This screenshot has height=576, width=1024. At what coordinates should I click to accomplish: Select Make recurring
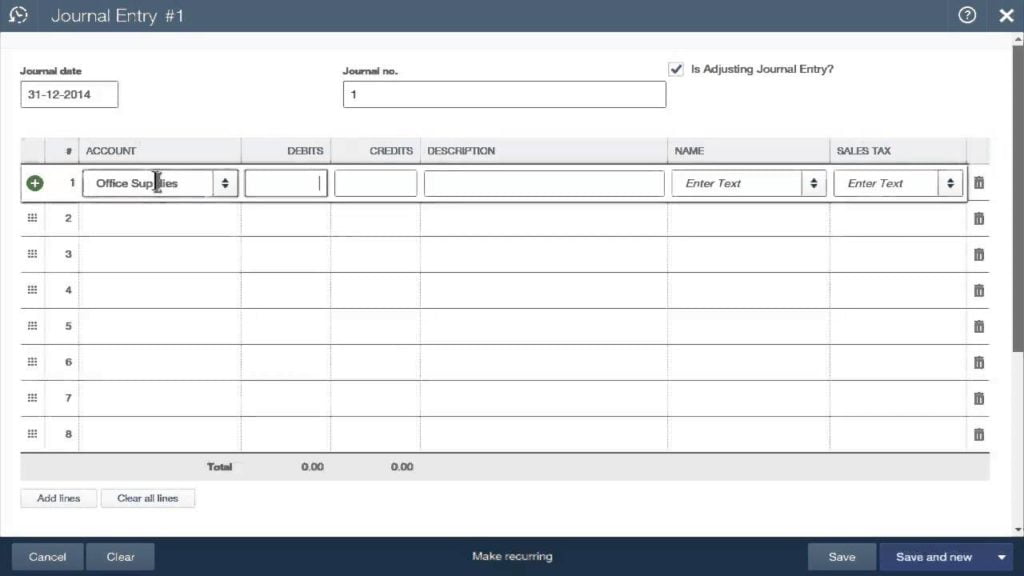pos(511,556)
